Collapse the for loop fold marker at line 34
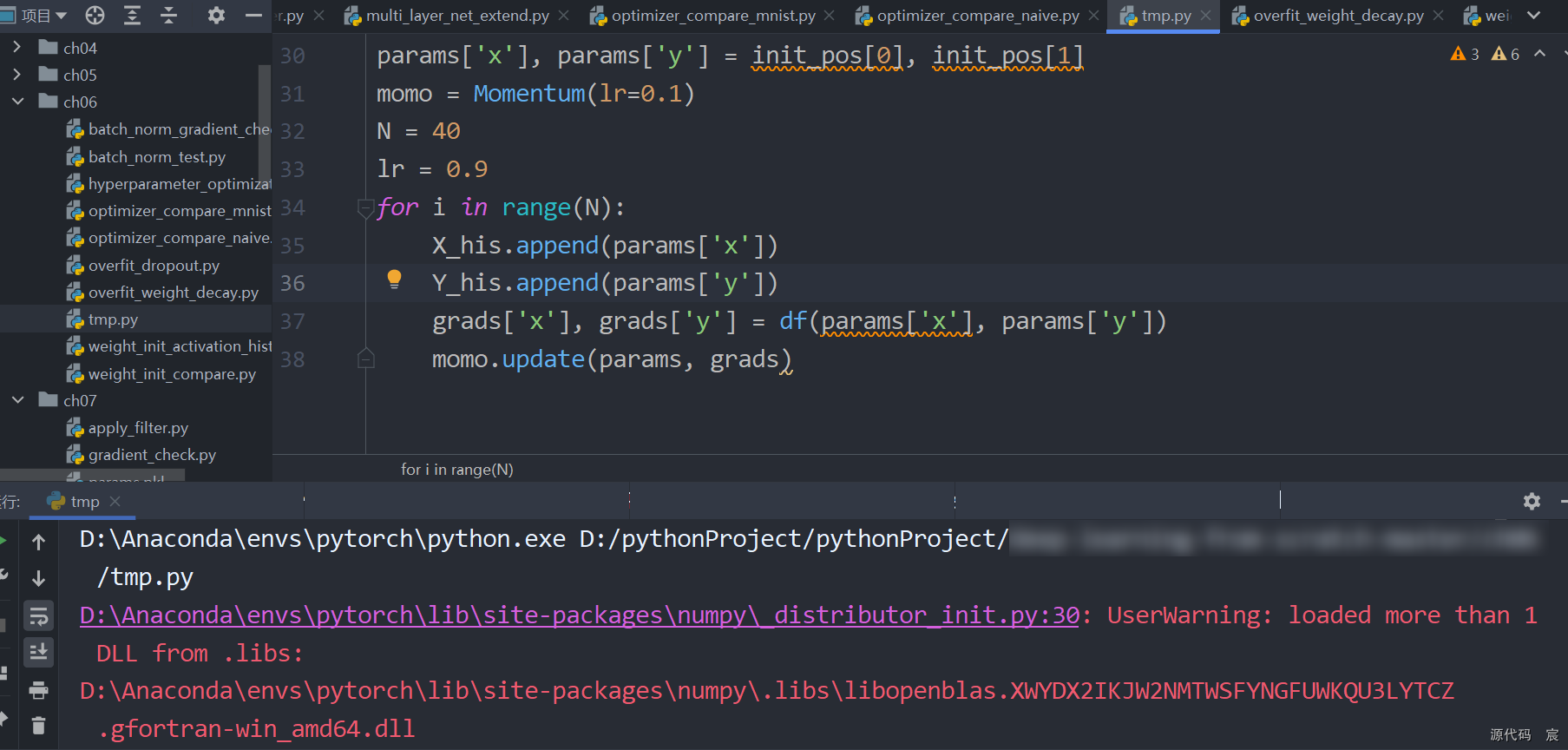The width and height of the screenshot is (1568, 750). pyautogui.click(x=365, y=207)
